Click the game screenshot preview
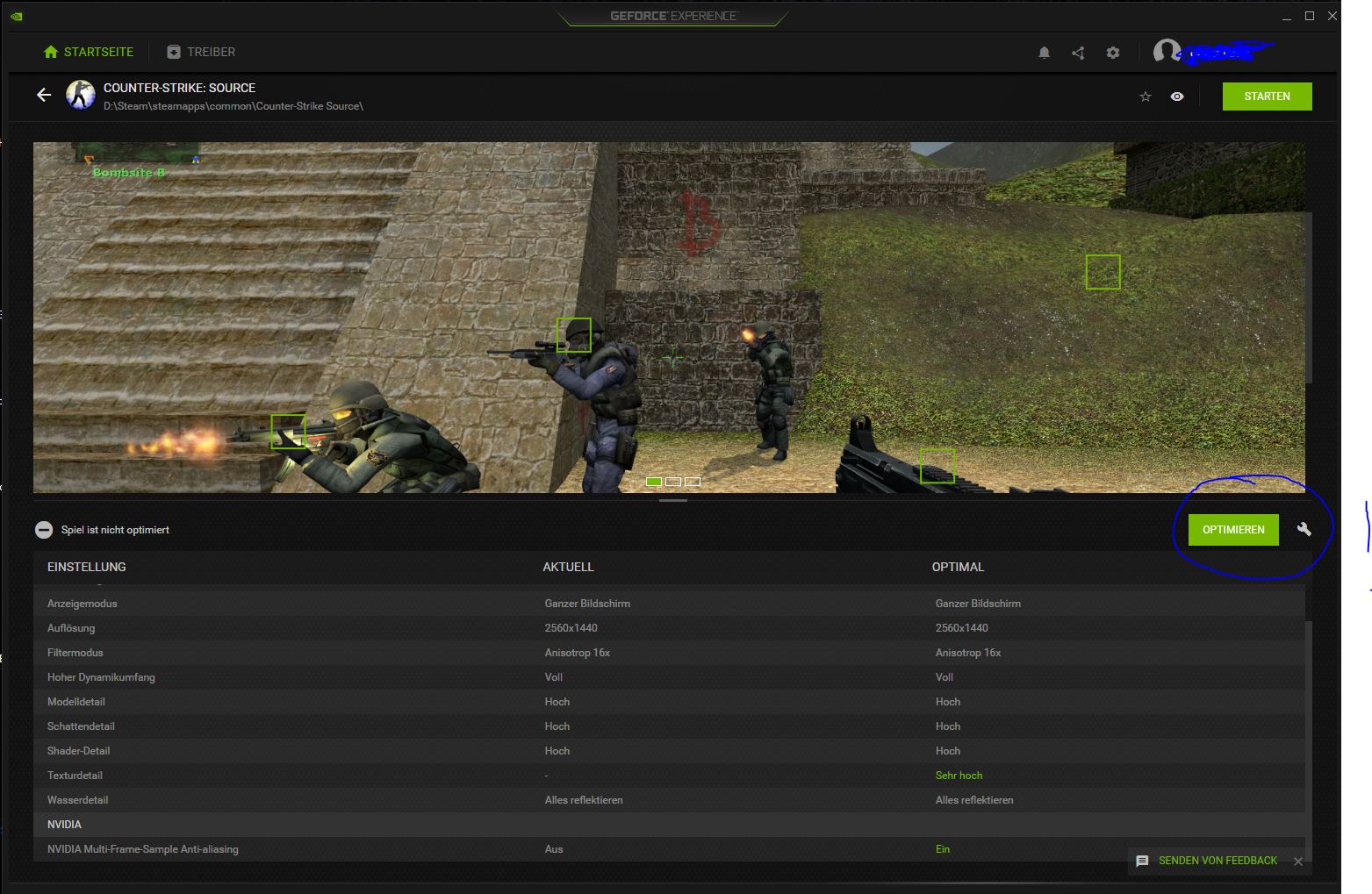 click(669, 318)
